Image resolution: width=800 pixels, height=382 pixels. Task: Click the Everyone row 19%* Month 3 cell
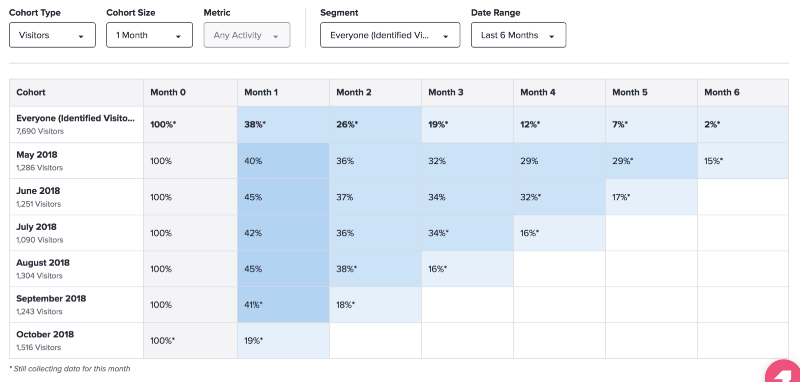[467, 124]
